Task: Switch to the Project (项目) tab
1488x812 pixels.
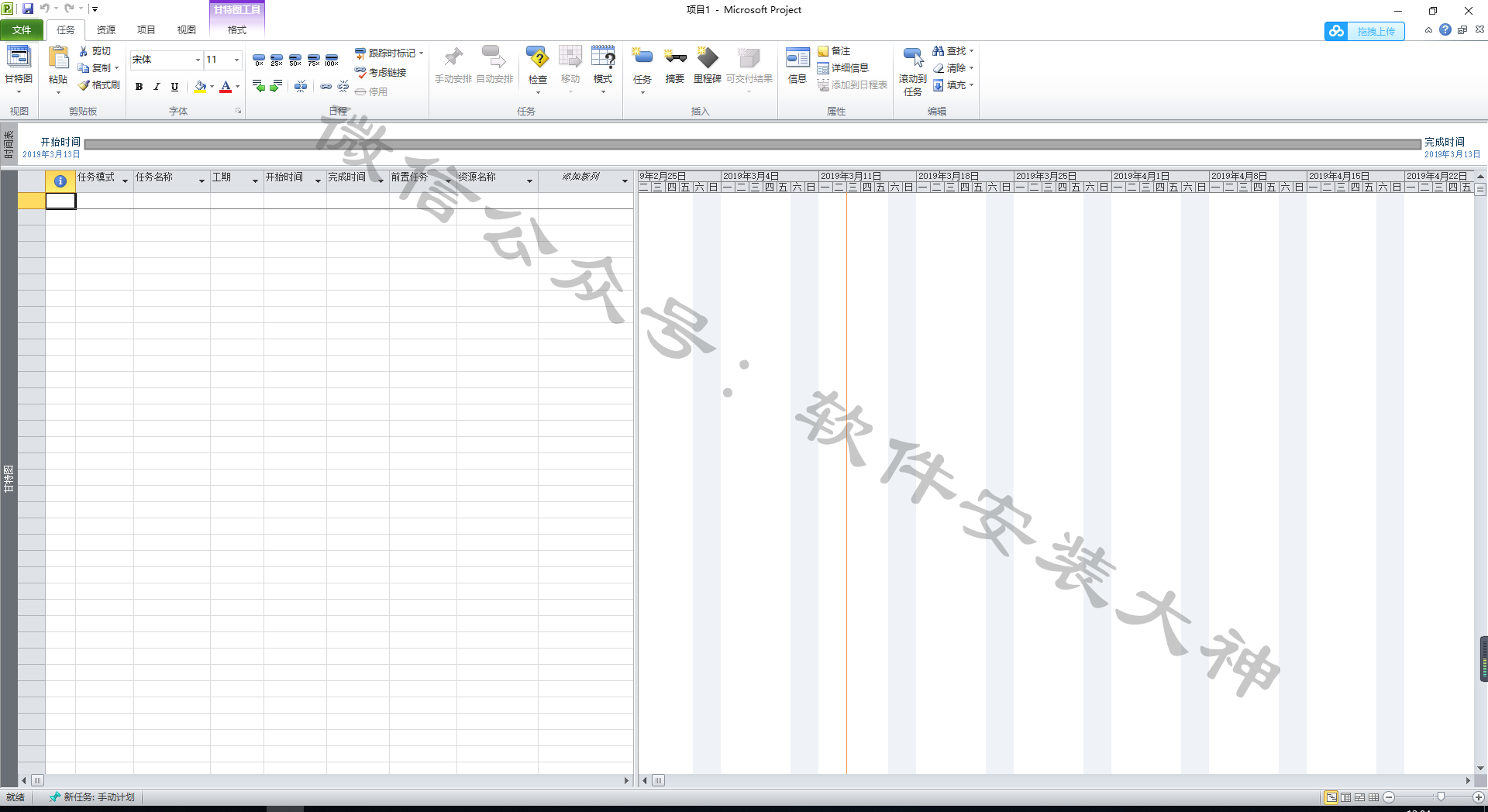Action: 146,29
